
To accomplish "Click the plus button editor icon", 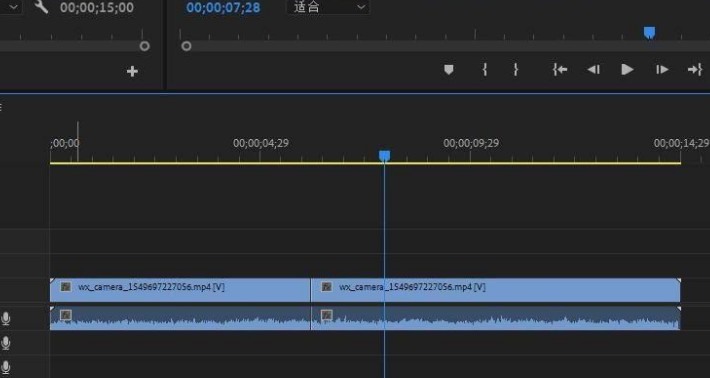I will 132,71.
